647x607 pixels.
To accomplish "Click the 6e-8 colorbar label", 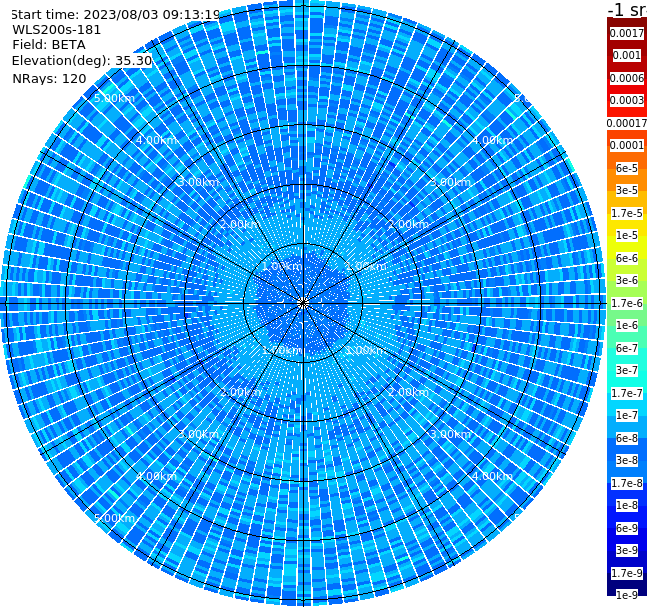I will (627, 438).
